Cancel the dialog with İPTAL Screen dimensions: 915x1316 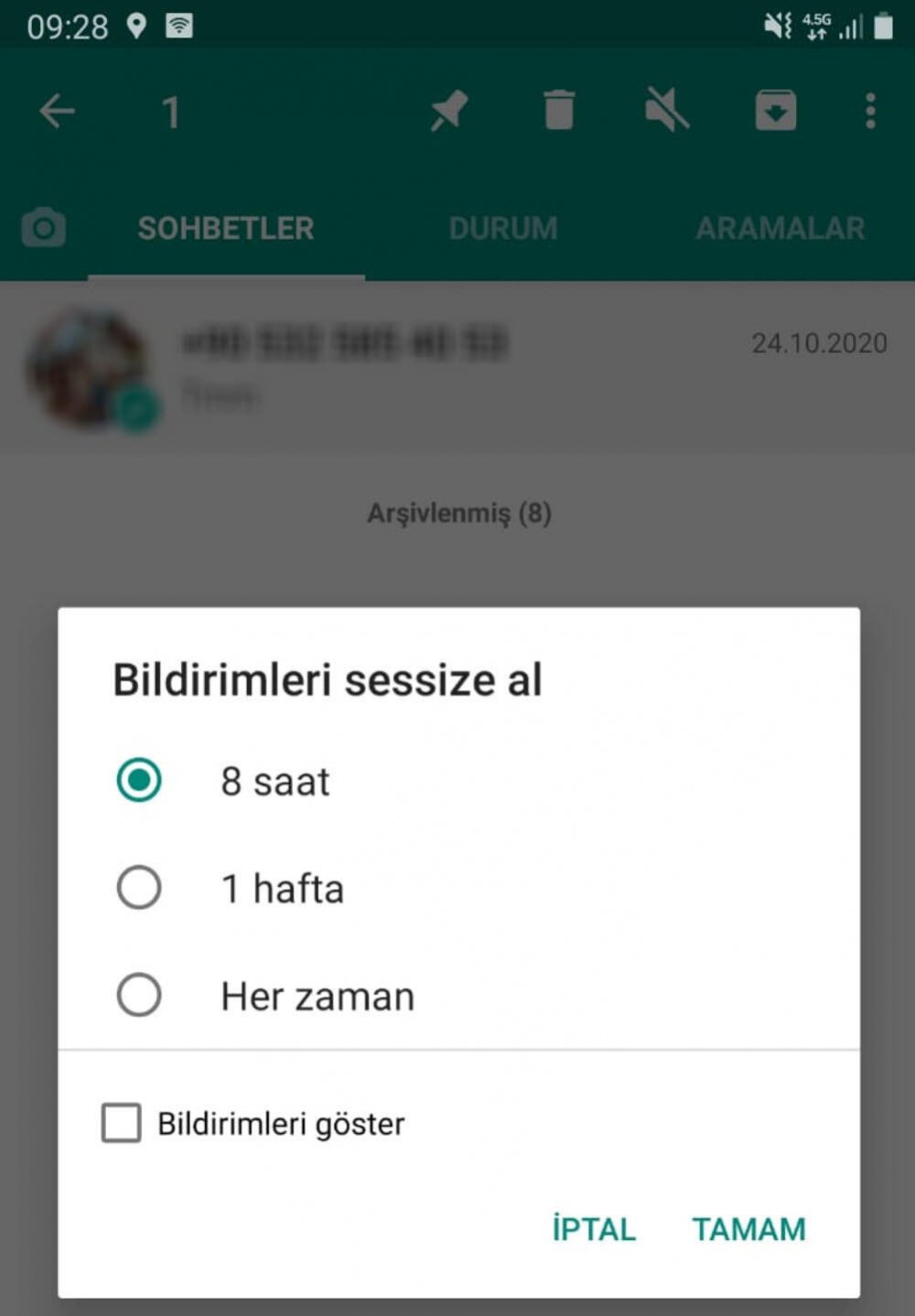tap(594, 1229)
